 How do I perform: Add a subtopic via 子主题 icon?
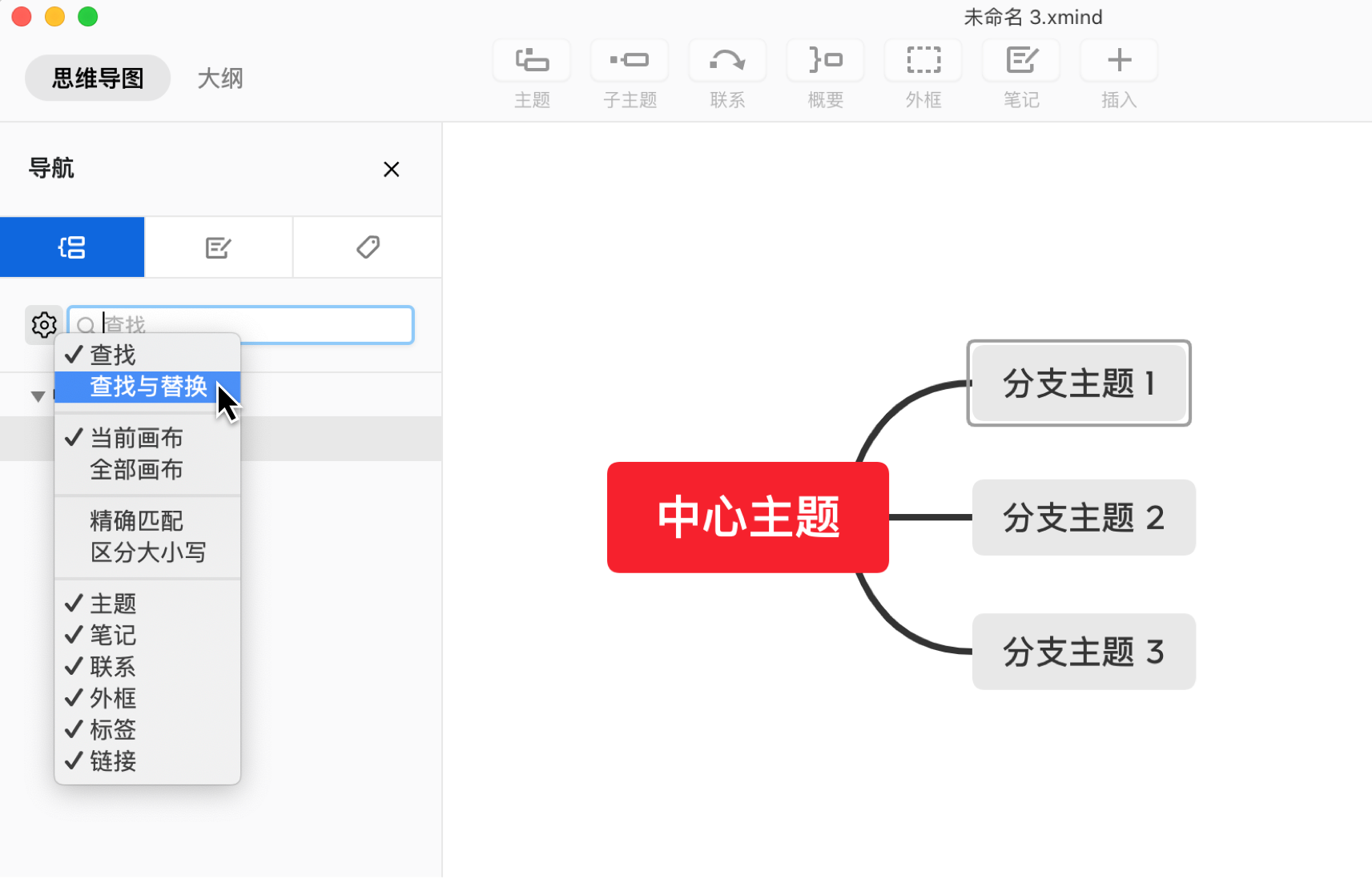[x=630, y=61]
